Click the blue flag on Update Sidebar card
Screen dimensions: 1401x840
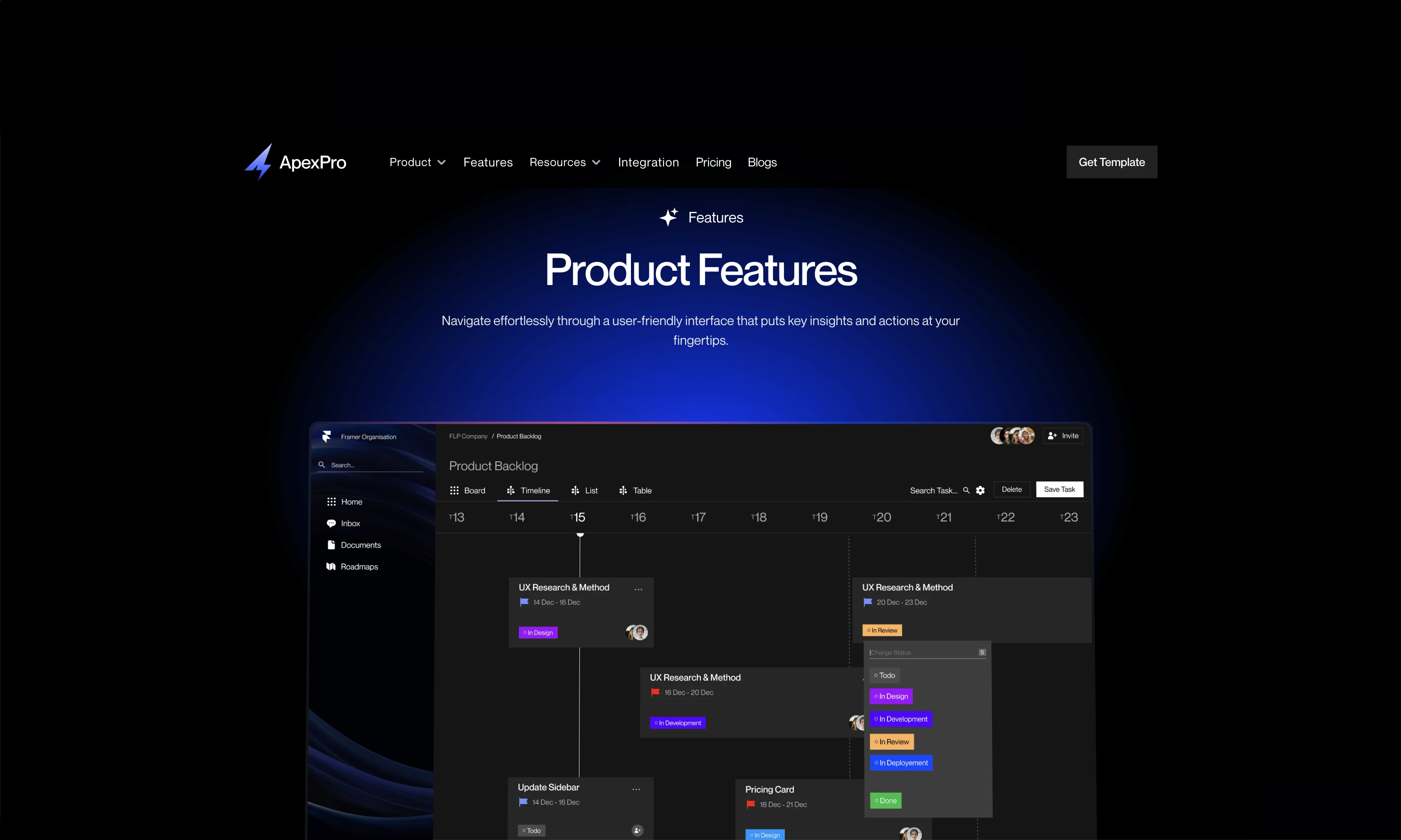pyautogui.click(x=523, y=802)
